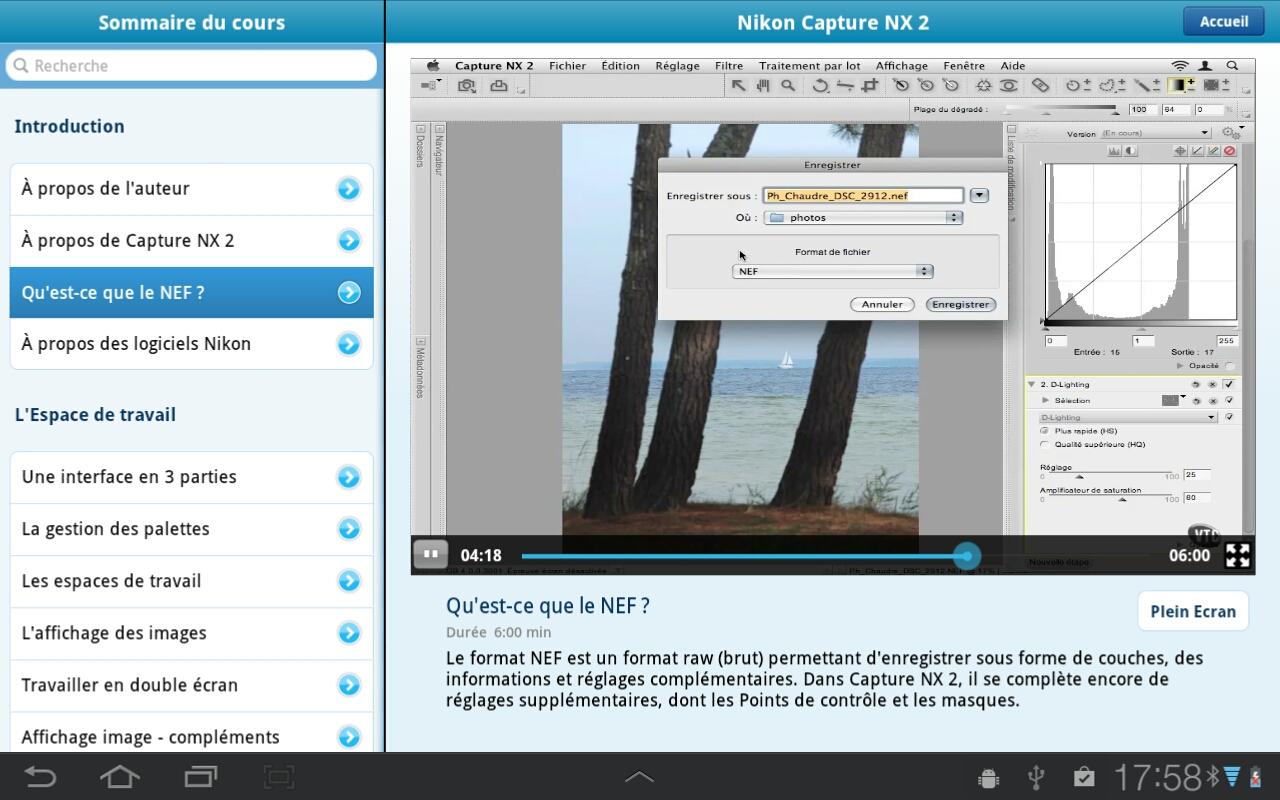Open the file format dropdown showing NEF

click(x=832, y=271)
